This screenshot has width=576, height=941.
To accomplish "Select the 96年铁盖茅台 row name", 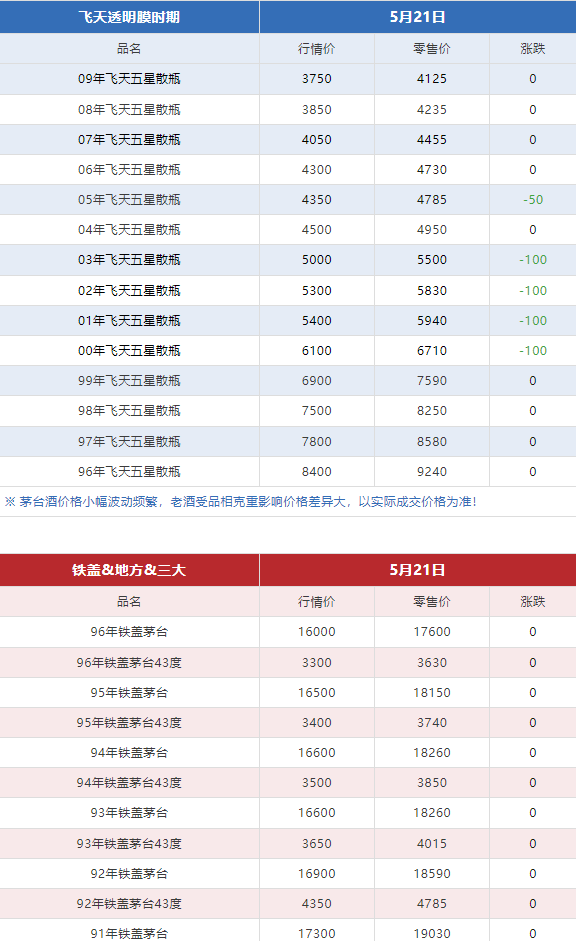I will 129,631.
